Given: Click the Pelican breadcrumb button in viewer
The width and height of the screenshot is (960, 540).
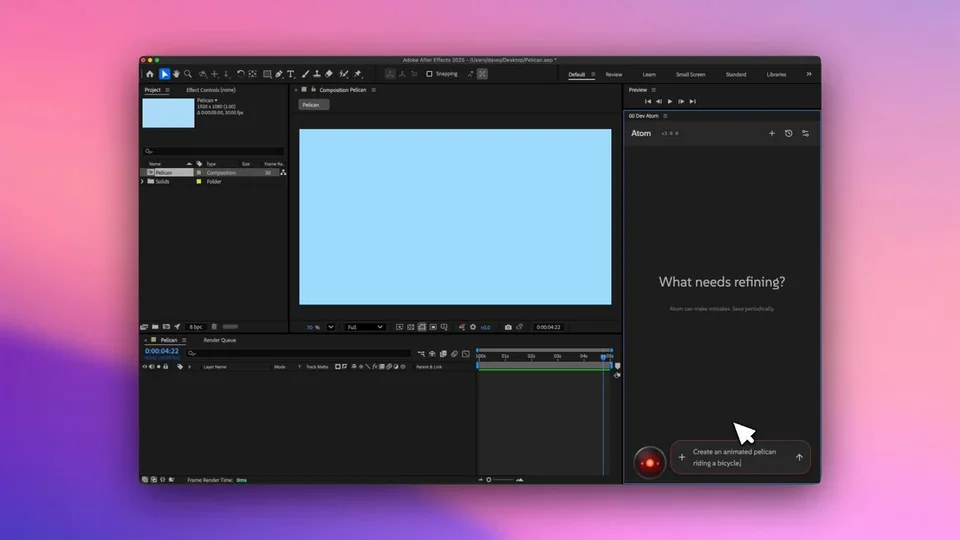Looking at the screenshot, I should pyautogui.click(x=313, y=105).
